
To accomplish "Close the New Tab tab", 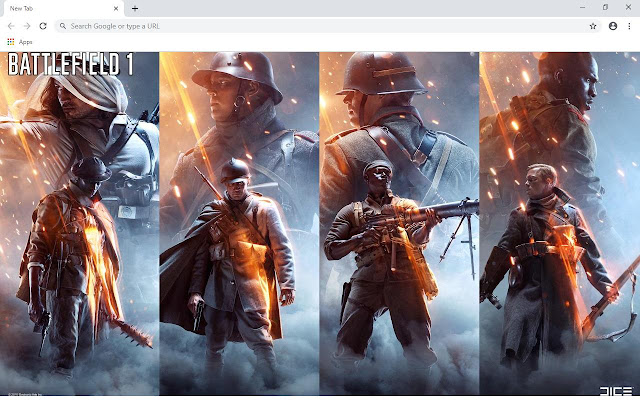I will click(x=116, y=8).
